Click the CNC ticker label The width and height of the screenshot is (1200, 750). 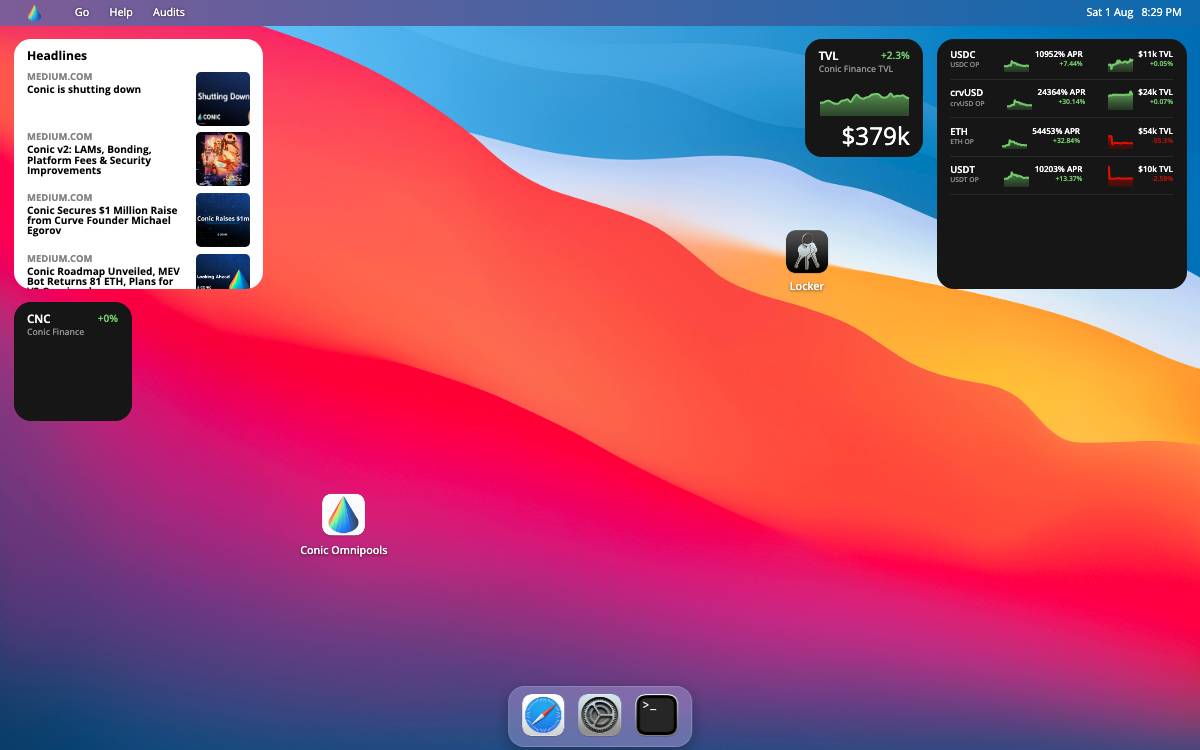(x=39, y=319)
